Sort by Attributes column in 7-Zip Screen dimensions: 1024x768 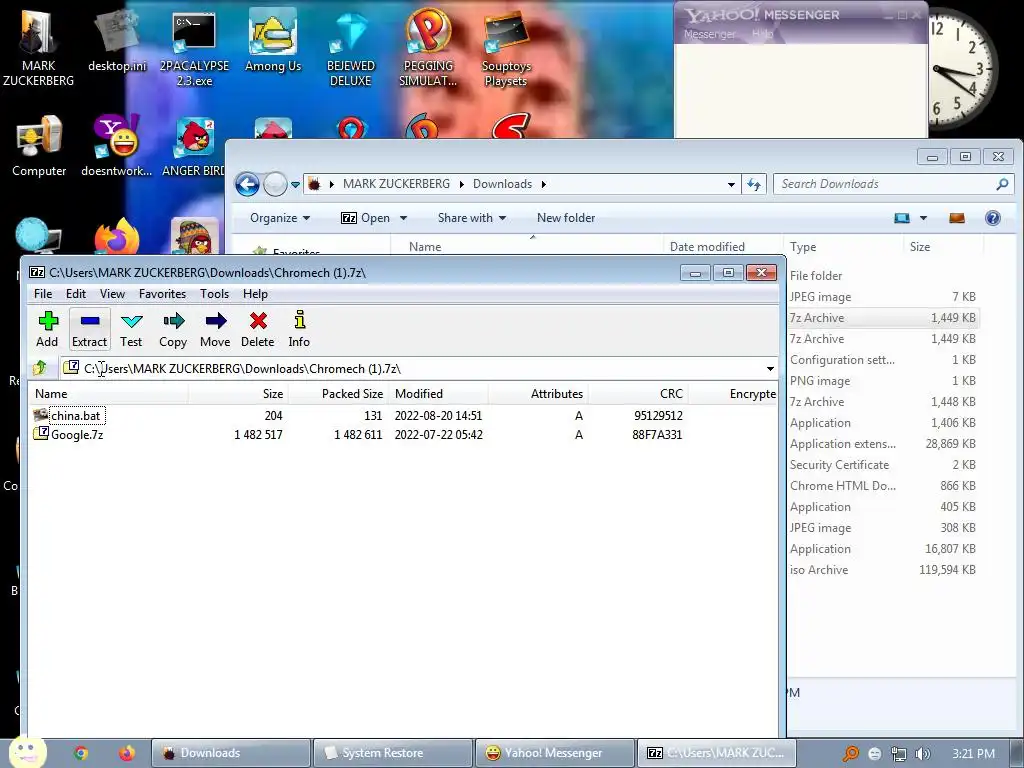pos(538,394)
